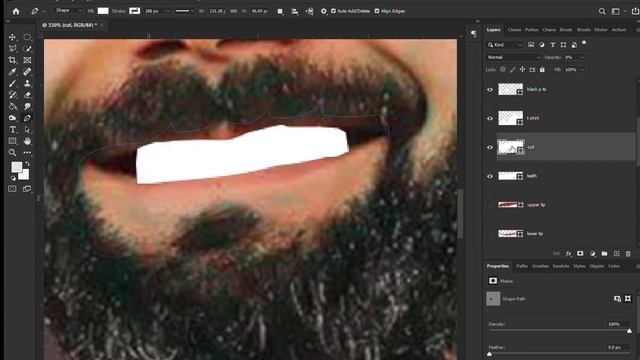Add a layer style with fx button
The width and height of the screenshot is (640, 360).
click(568, 253)
